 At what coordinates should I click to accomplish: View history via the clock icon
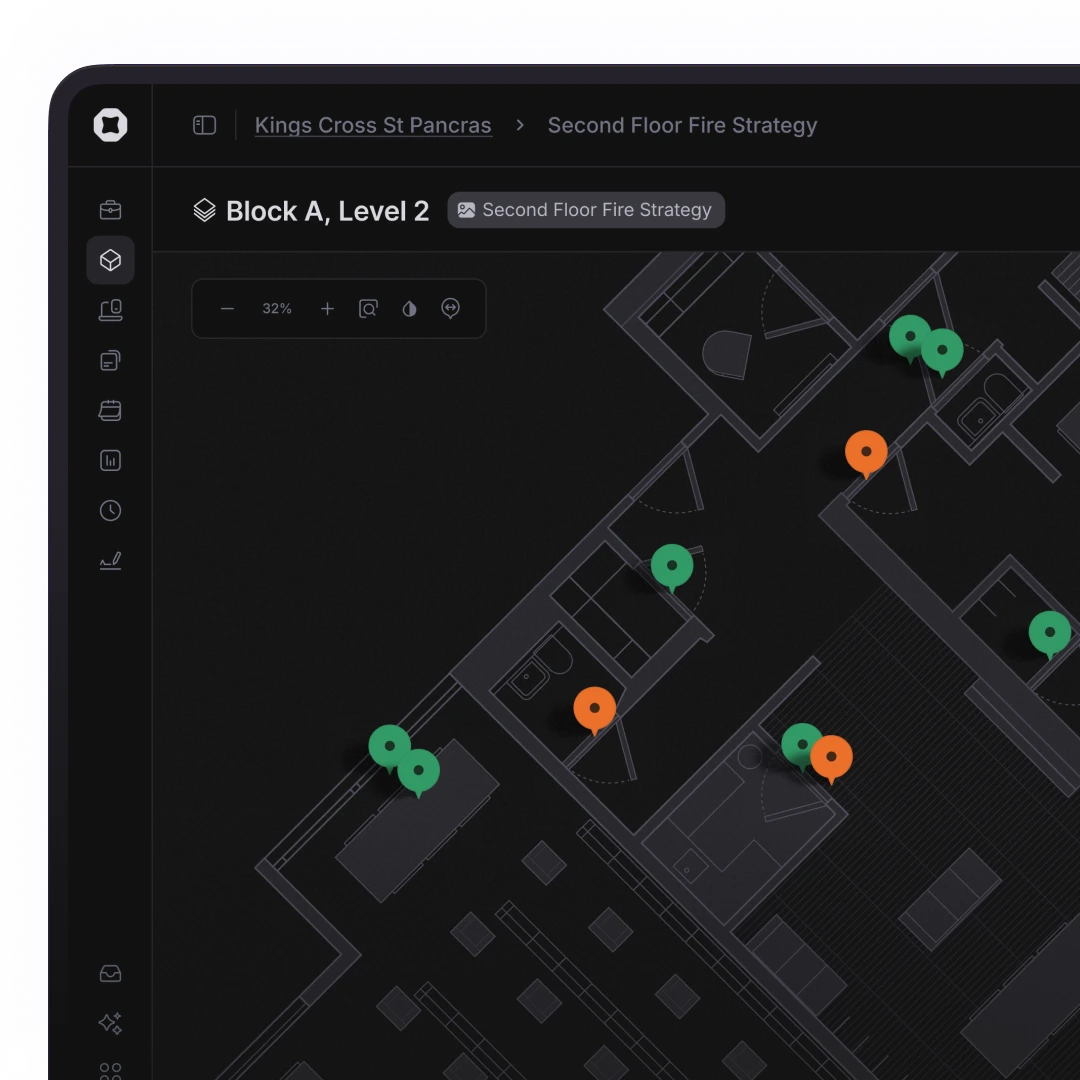click(110, 510)
